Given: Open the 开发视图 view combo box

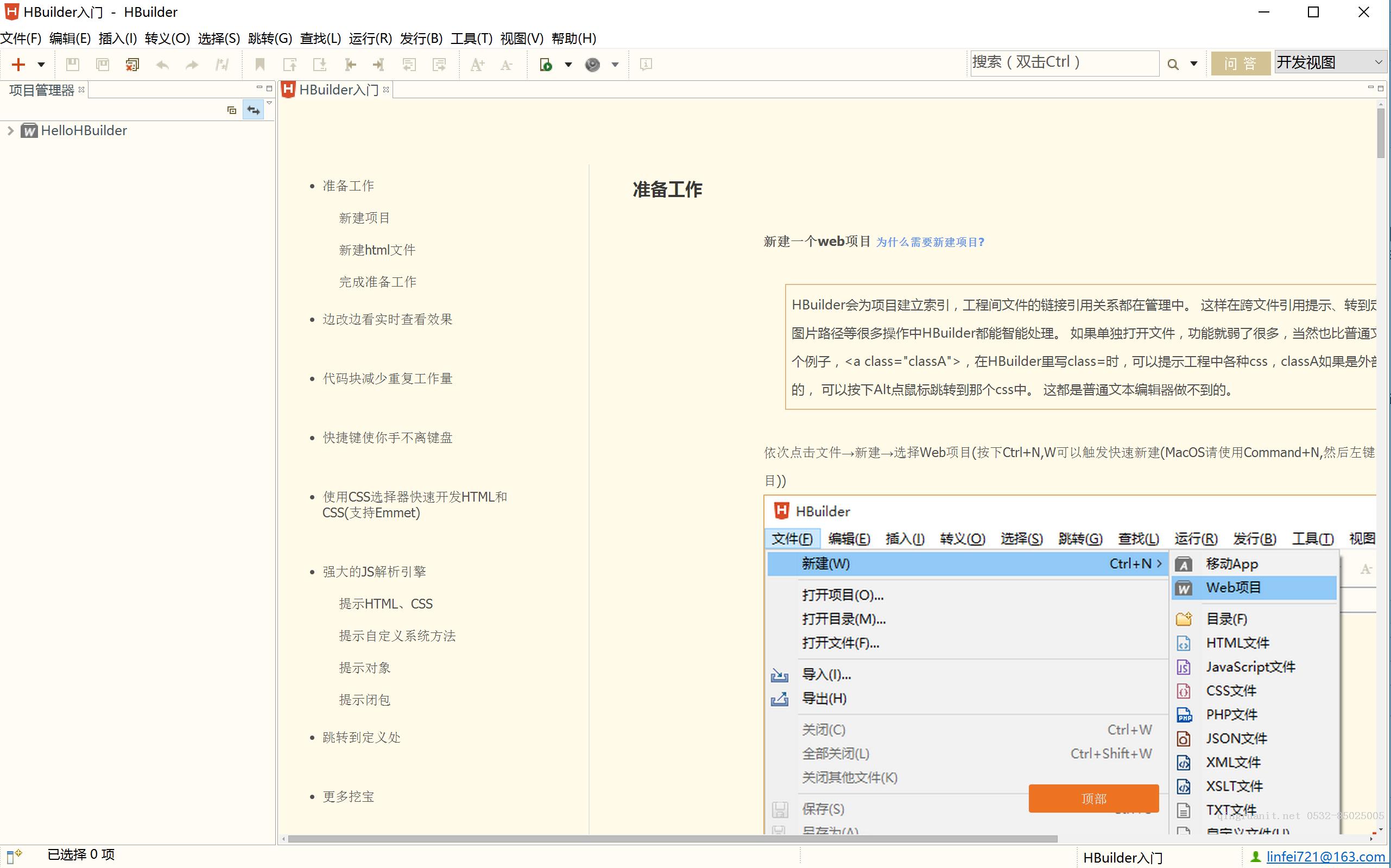Looking at the screenshot, I should pyautogui.click(x=1331, y=62).
